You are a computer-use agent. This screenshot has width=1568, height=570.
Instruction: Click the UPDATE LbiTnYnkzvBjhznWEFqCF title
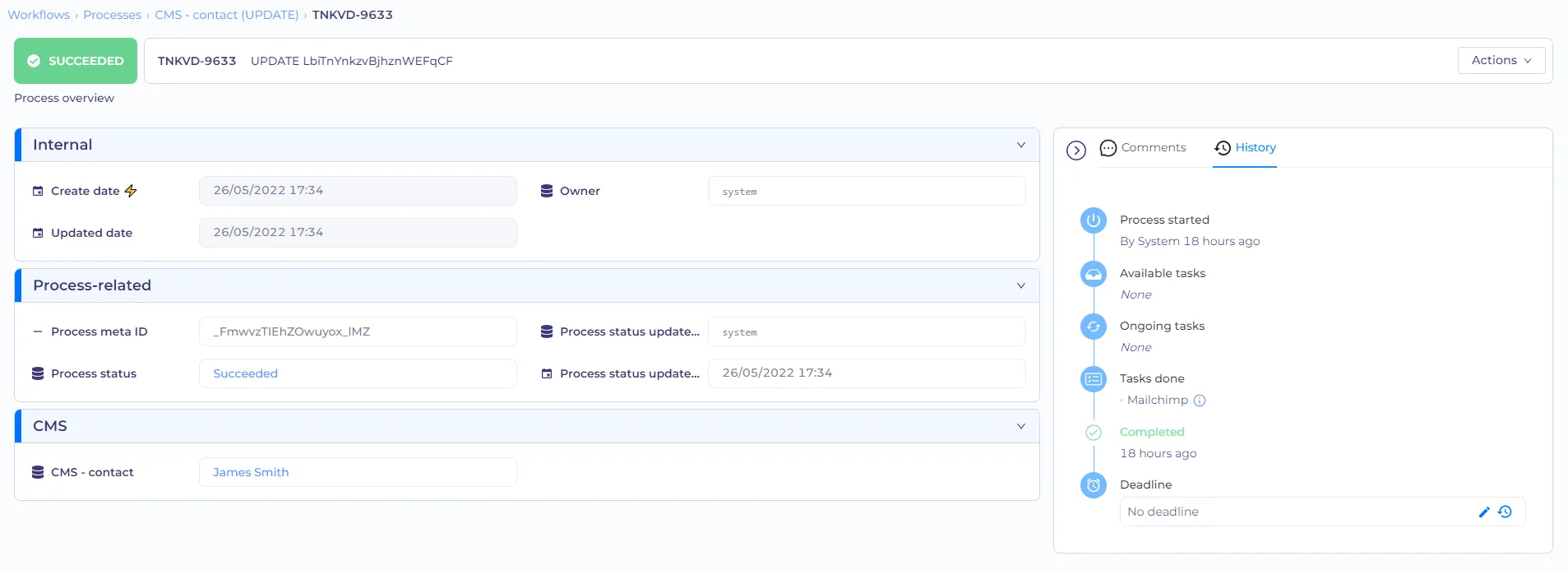pyautogui.click(x=352, y=61)
